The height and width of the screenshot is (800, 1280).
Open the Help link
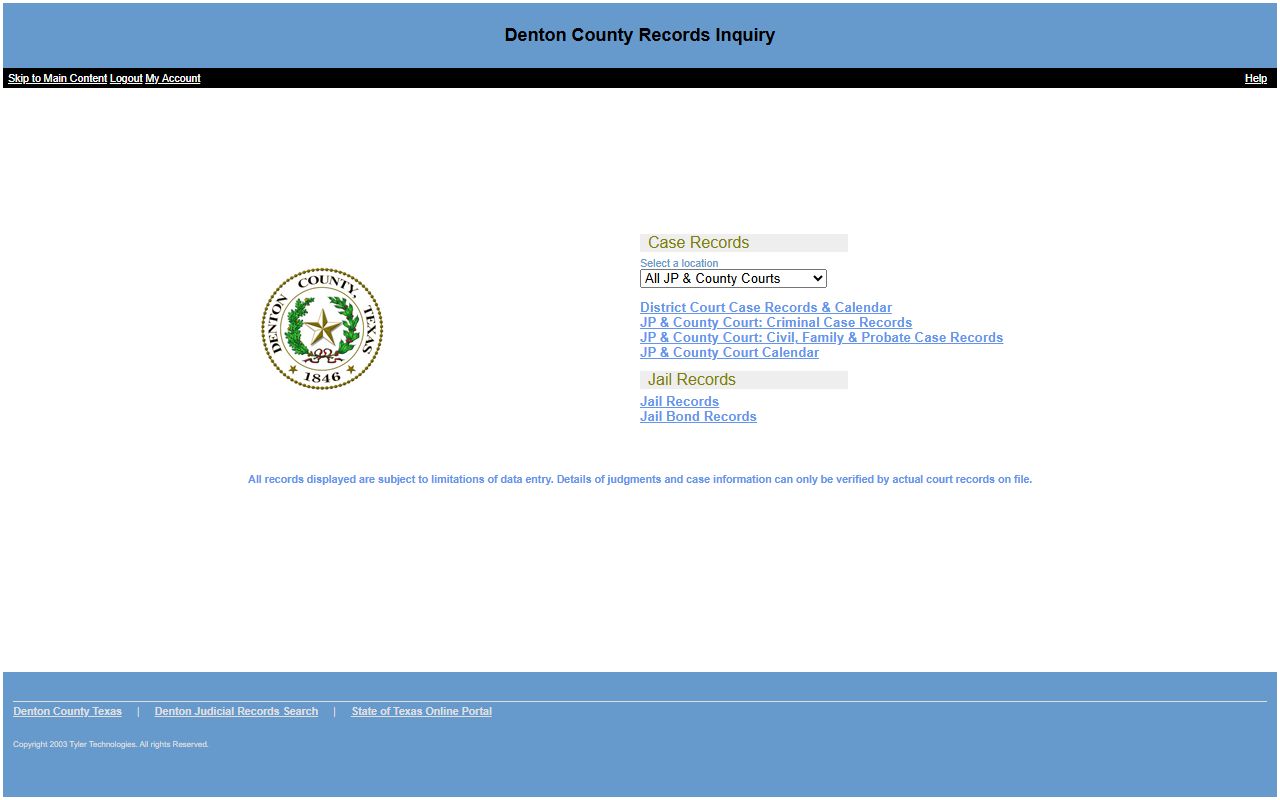click(1256, 78)
